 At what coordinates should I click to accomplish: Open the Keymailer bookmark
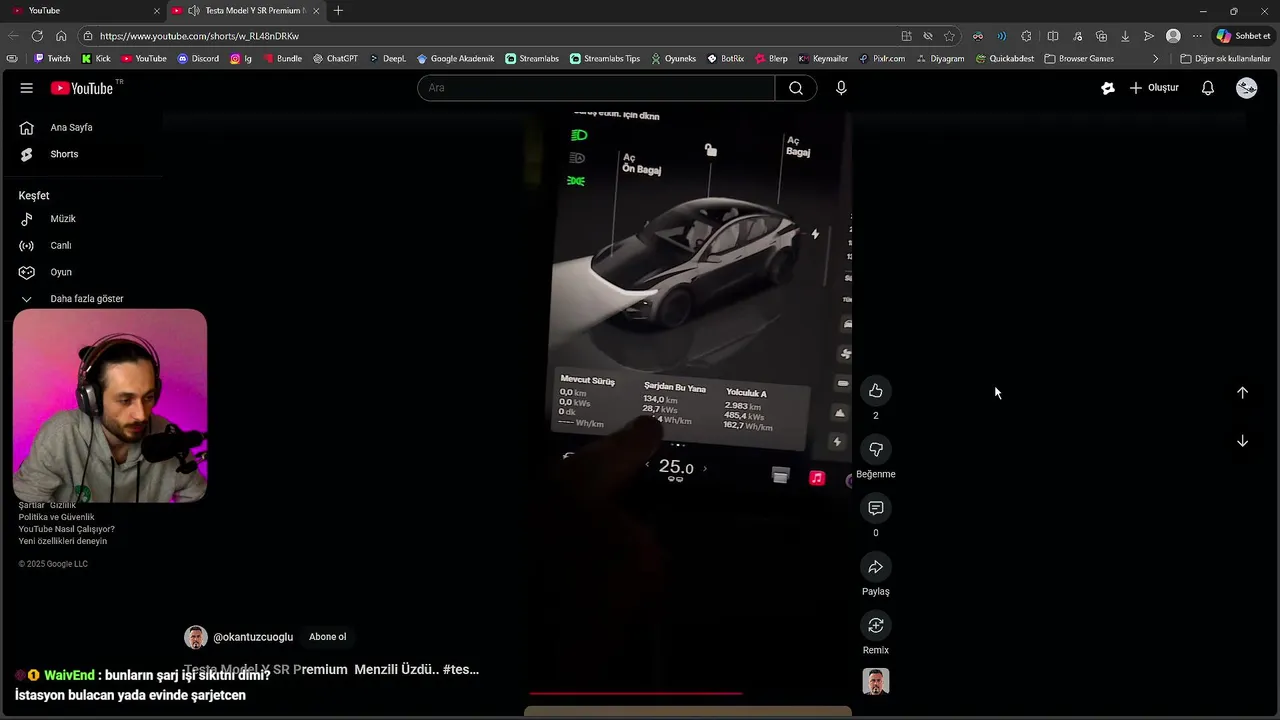coord(823,58)
